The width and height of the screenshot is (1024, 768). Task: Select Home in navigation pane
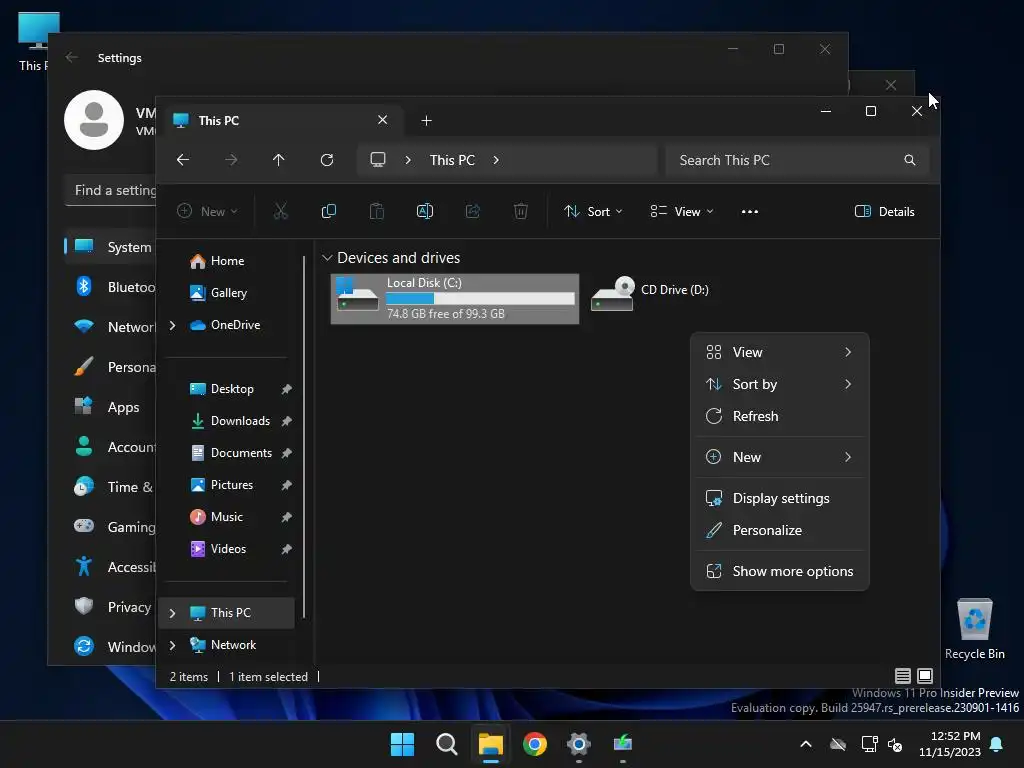pyautogui.click(x=227, y=261)
